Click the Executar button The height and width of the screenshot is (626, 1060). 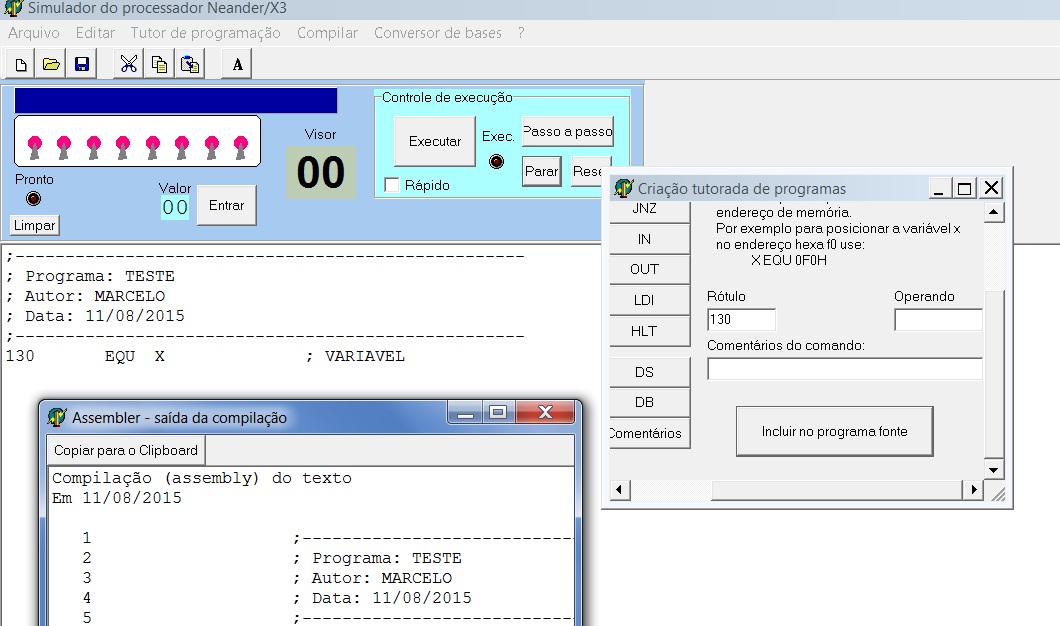coord(435,141)
